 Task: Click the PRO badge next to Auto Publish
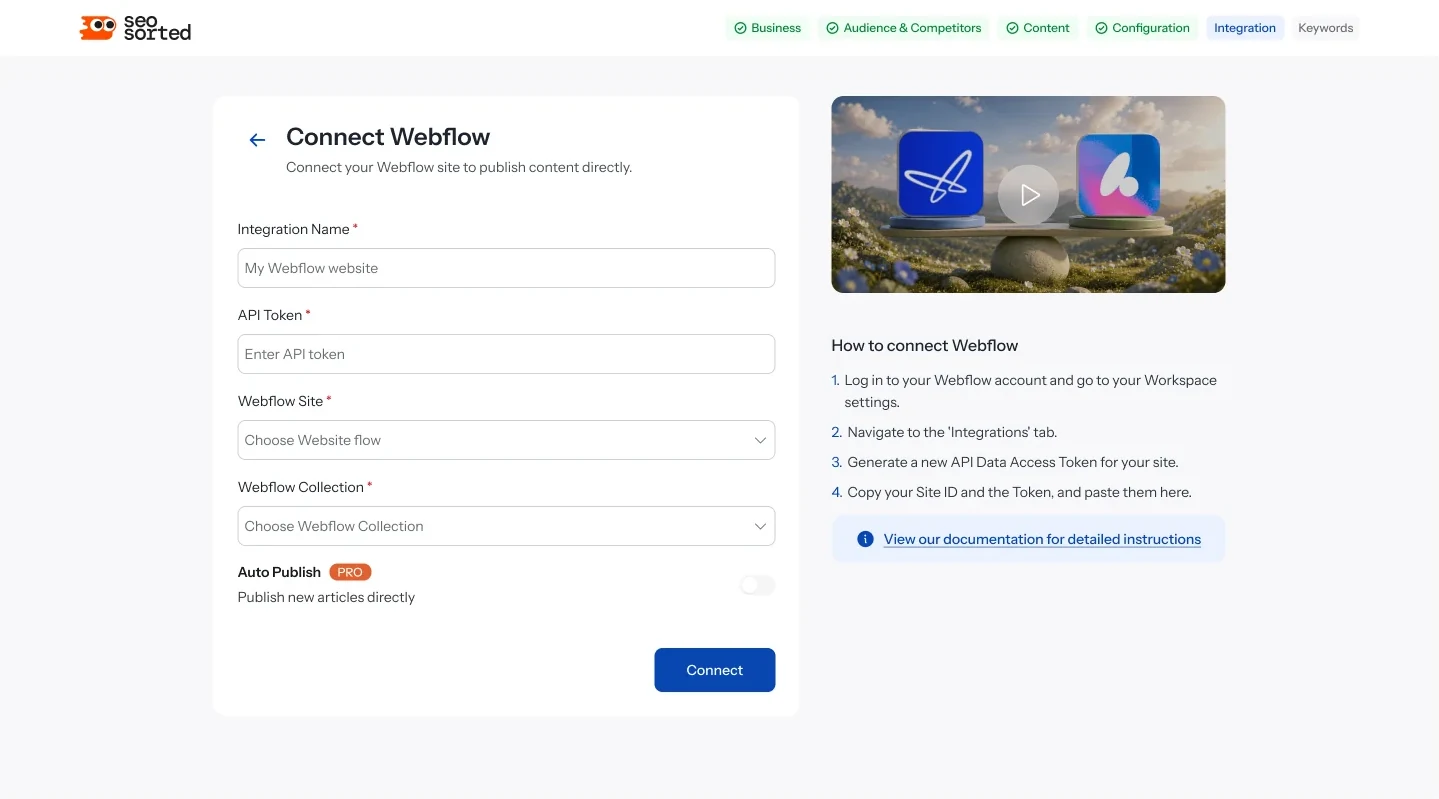pos(350,572)
